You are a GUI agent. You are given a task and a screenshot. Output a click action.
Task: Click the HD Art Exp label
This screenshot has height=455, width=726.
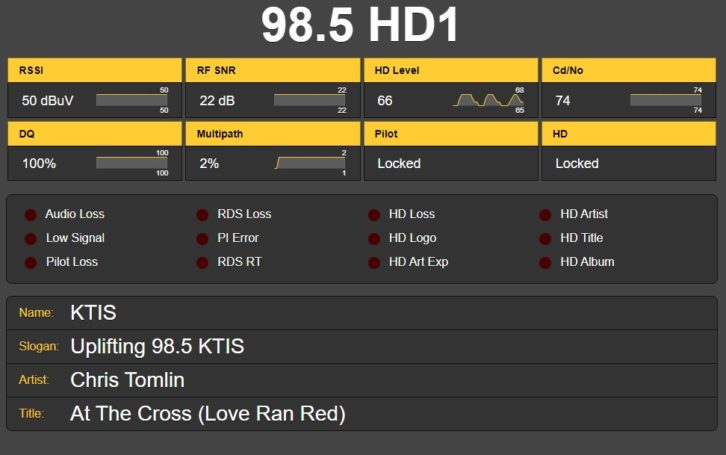point(419,262)
